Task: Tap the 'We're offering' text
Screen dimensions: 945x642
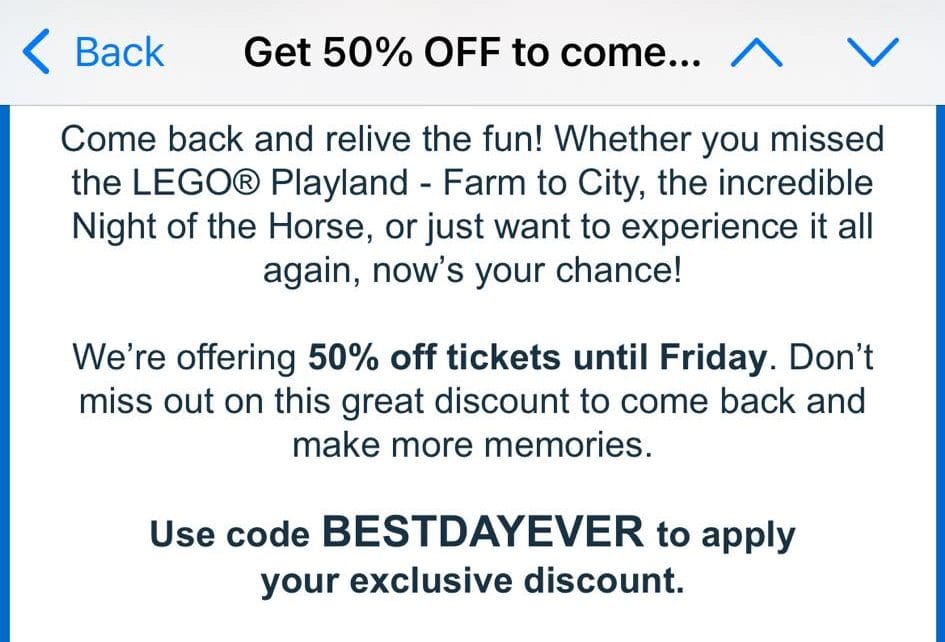Action: click(185, 356)
